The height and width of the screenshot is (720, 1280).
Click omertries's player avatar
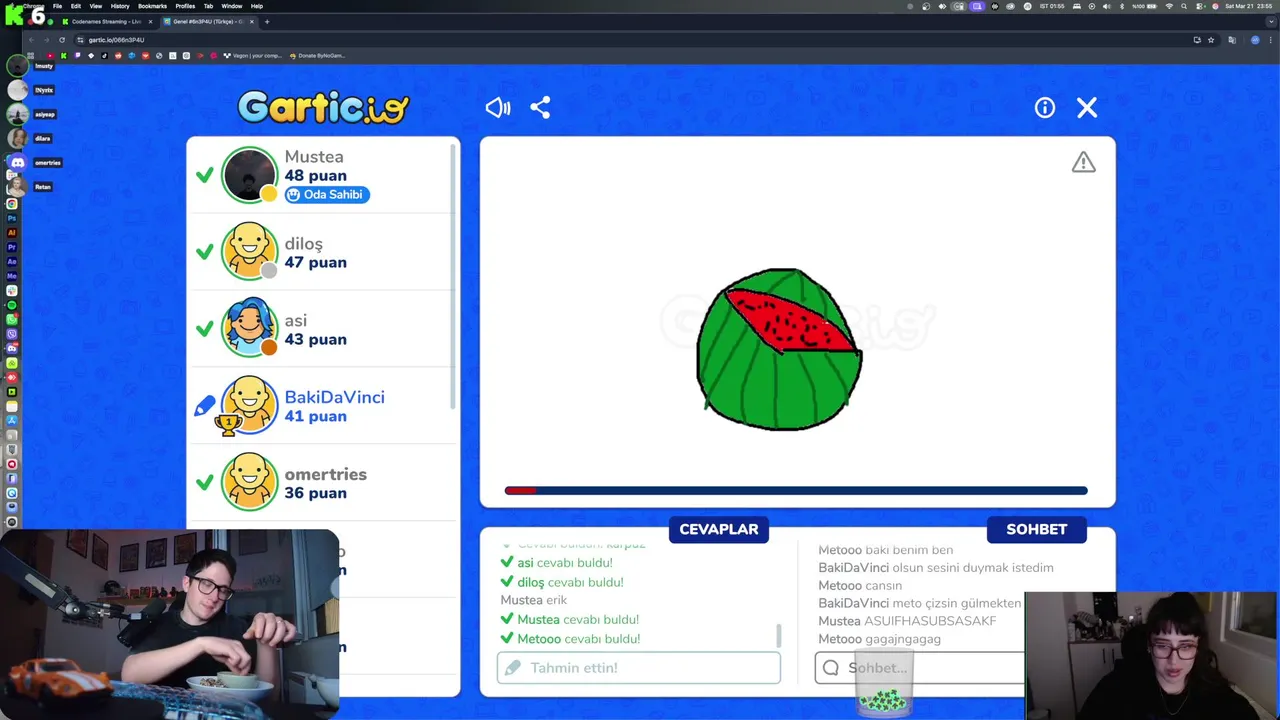pos(249,482)
